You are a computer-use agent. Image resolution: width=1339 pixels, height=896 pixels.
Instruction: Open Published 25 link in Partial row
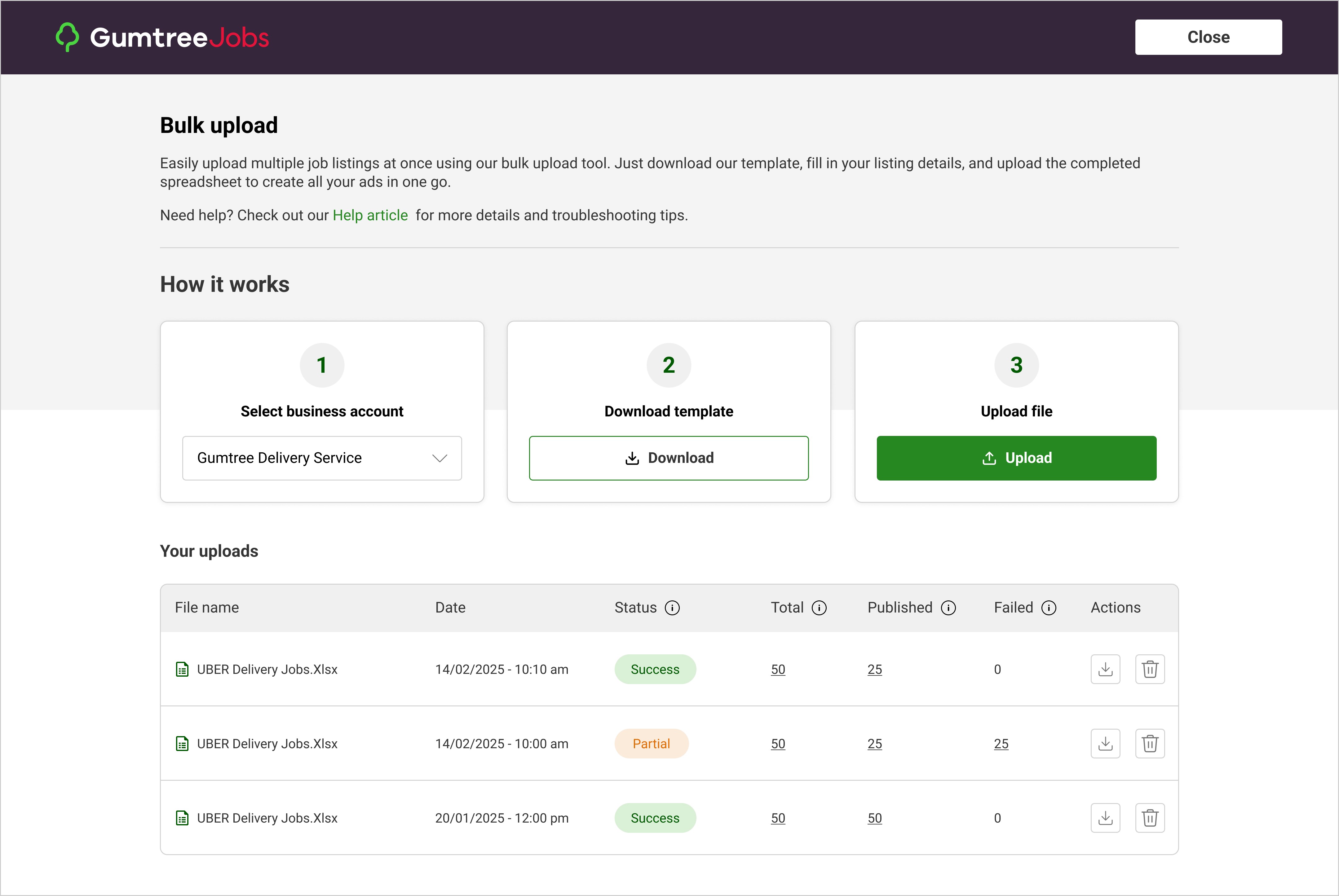(x=875, y=744)
